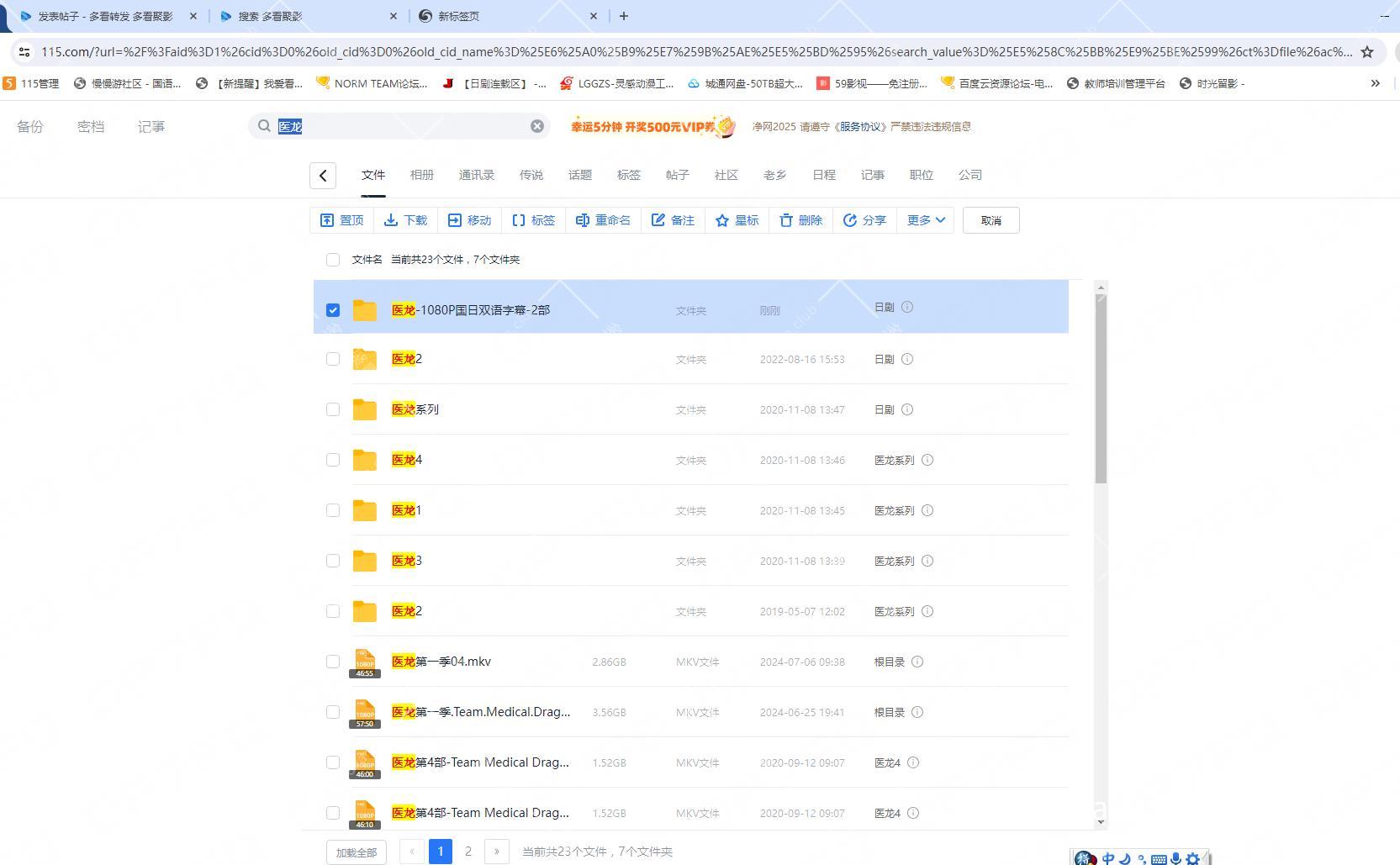Switch to the 日程 tab
Viewport: 1400px width, 865px height.
824,175
